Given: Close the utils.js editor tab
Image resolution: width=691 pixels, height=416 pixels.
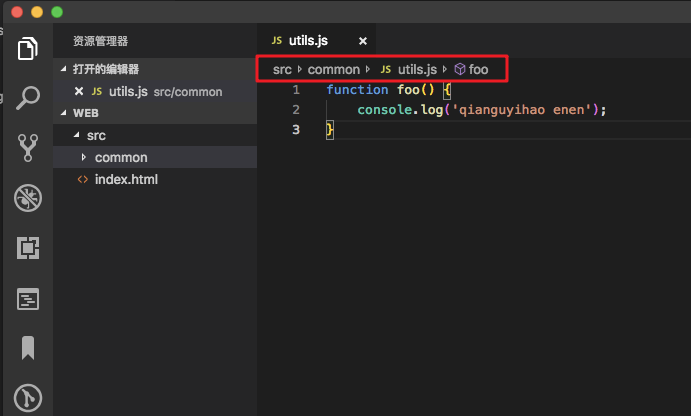Looking at the screenshot, I should [x=363, y=41].
